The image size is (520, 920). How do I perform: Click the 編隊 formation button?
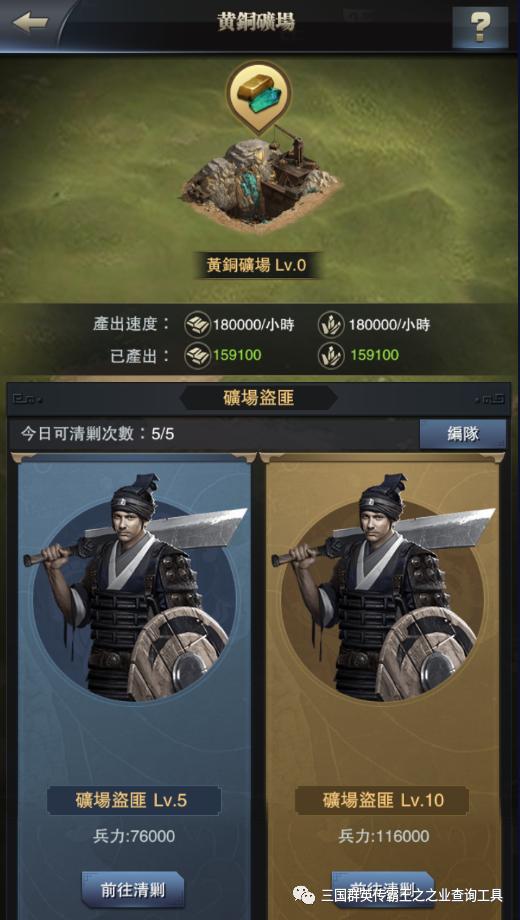[462, 434]
